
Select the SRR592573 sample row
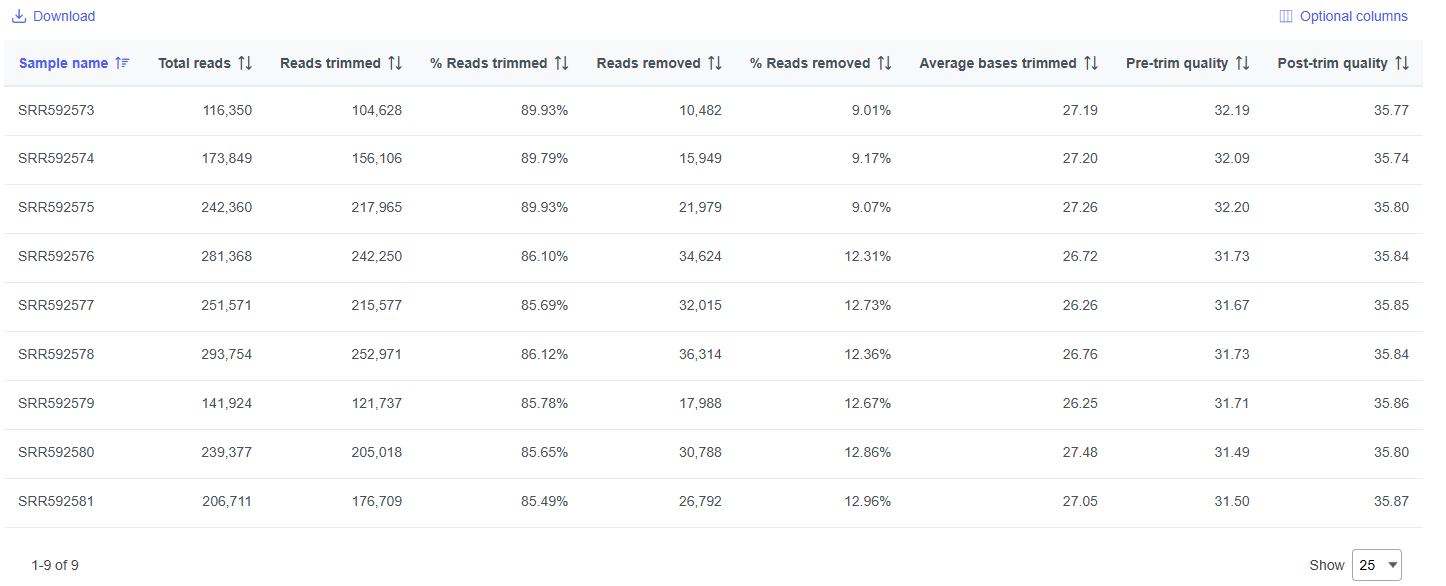(56, 110)
